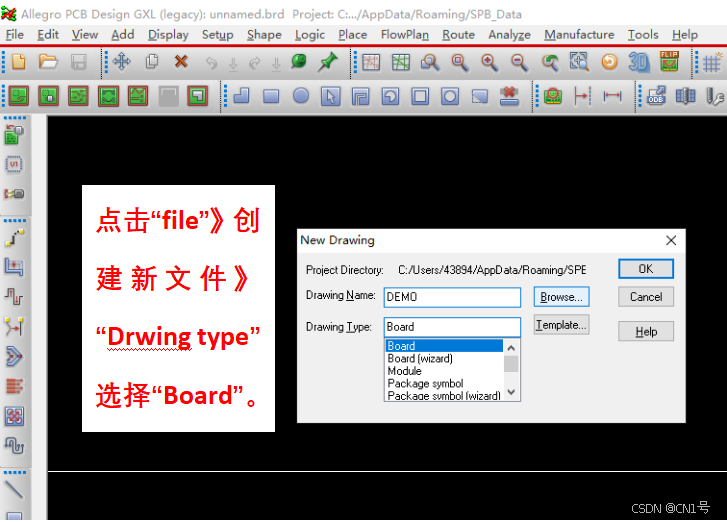
Task: Click the Zoom Previous icon
Action: [x=550, y=62]
